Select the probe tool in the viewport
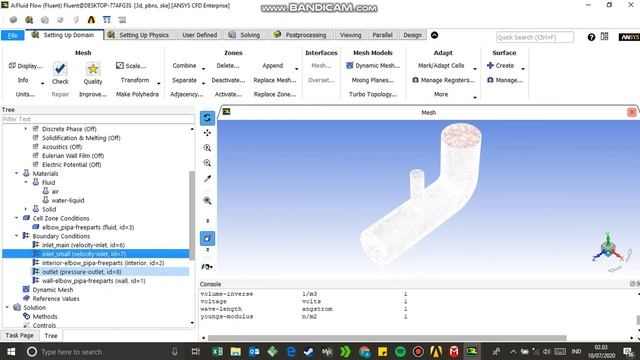This screenshot has width=640, height=360. coord(207,178)
